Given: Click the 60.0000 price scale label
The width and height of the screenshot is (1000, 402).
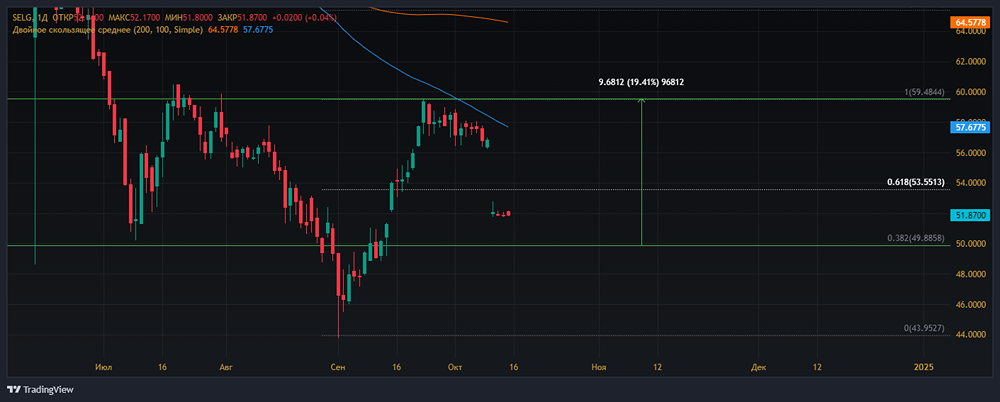Looking at the screenshot, I should (x=971, y=92).
